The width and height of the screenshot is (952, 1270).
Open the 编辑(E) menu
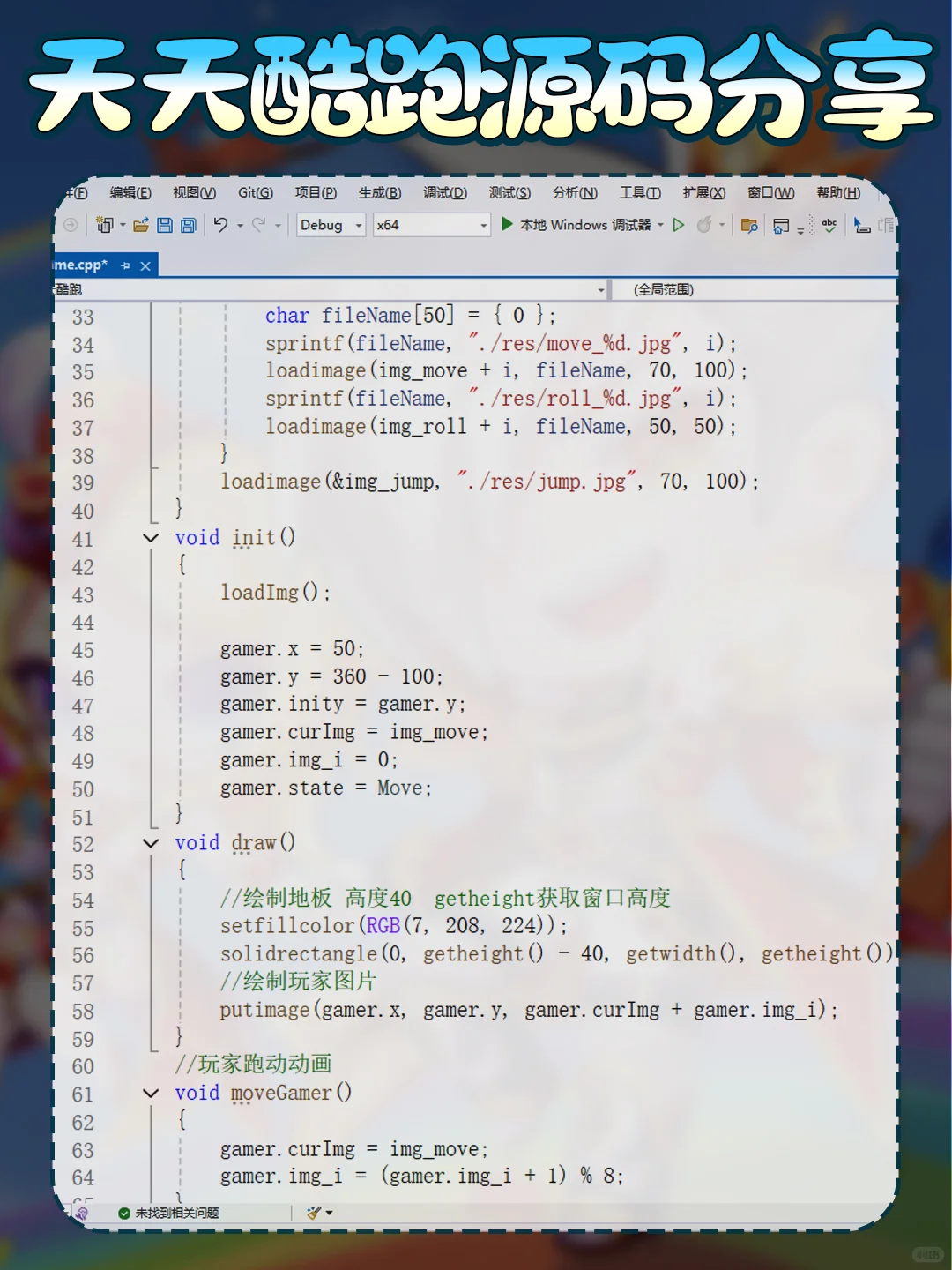point(130,193)
